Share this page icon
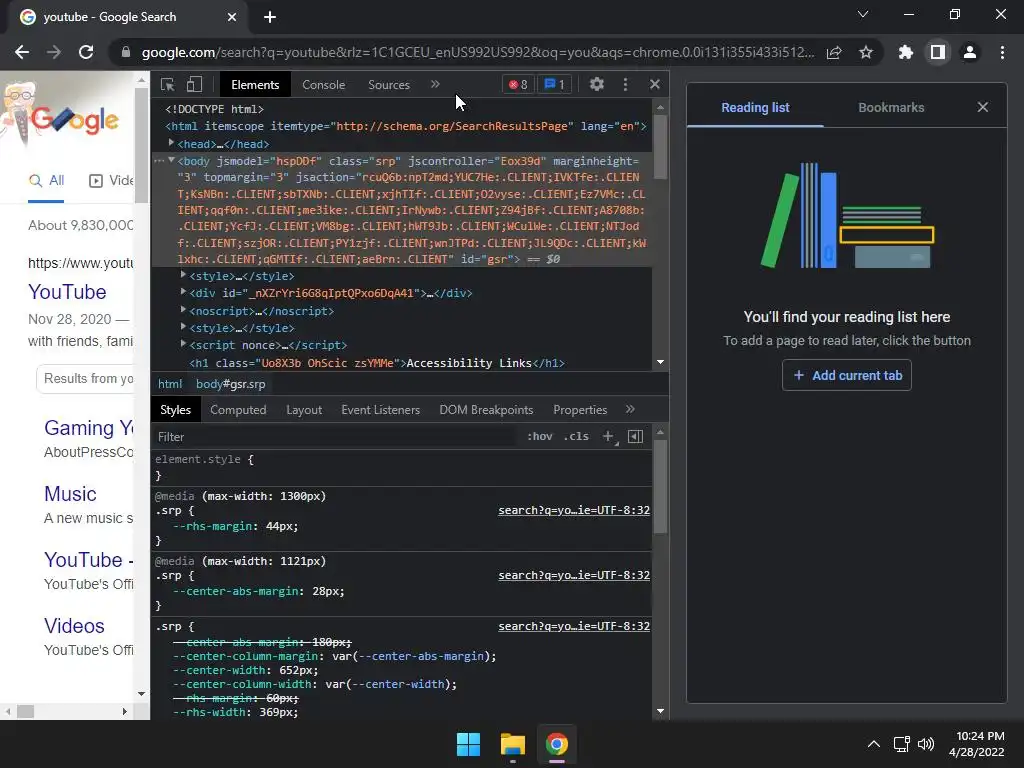Screen dimensions: 1024x768 [834, 52]
